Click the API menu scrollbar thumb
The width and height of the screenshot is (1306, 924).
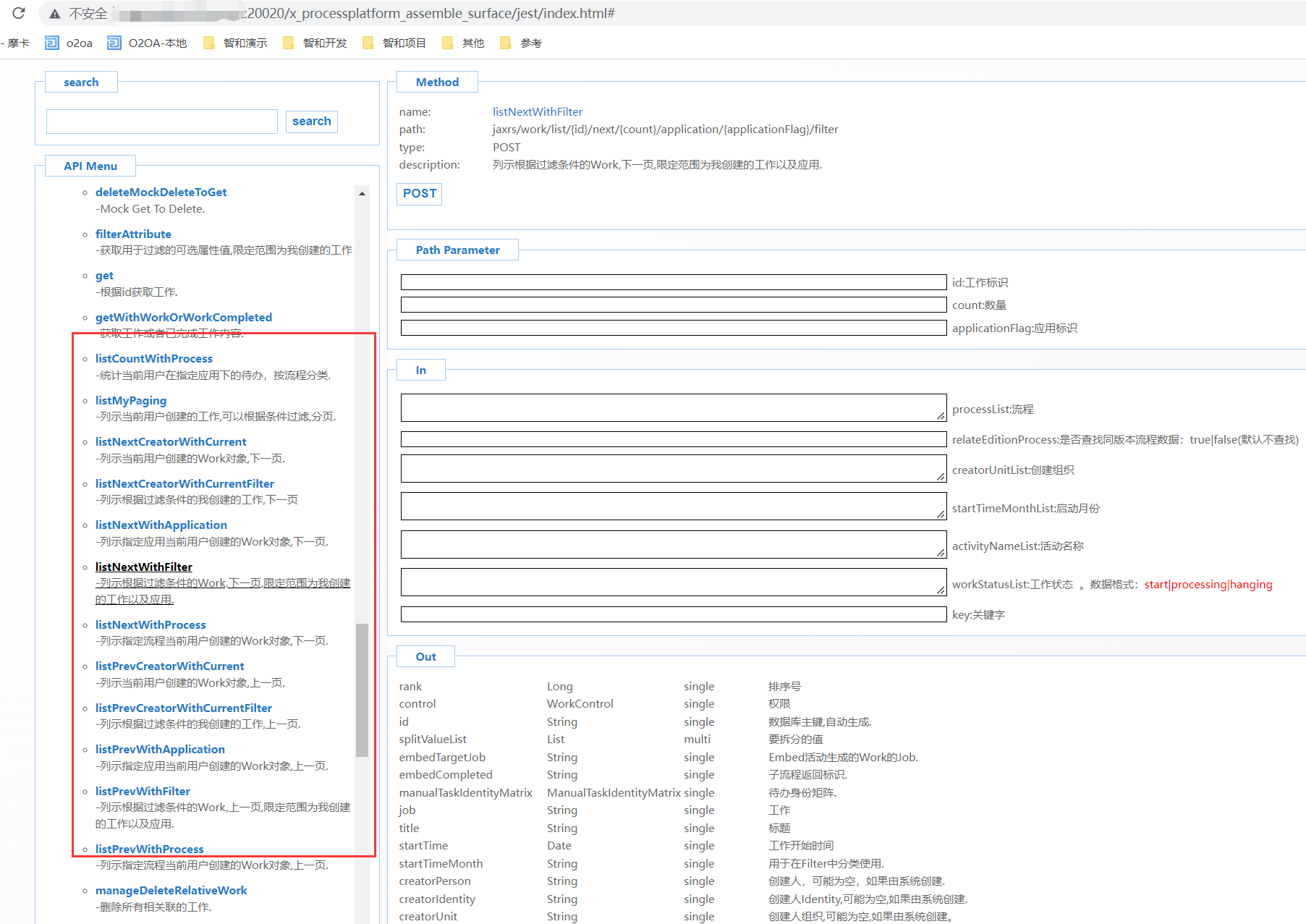[362, 690]
